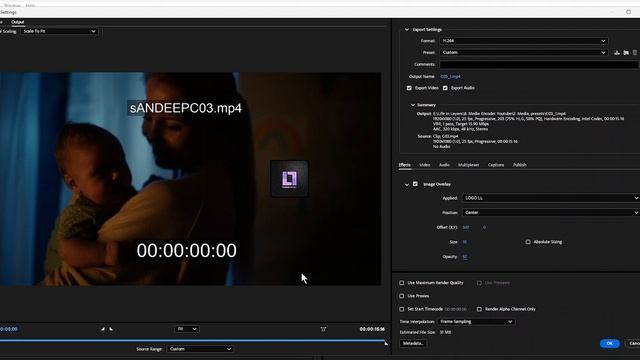The width and height of the screenshot is (640, 360).
Task: Open the Preset dropdown showing Custom
Action: tap(524, 53)
